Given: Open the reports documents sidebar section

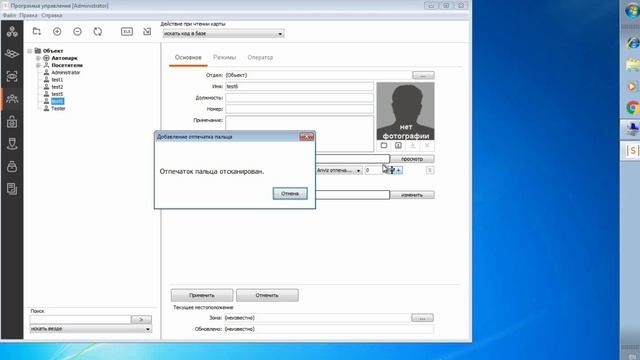Looking at the screenshot, I should (12, 189).
